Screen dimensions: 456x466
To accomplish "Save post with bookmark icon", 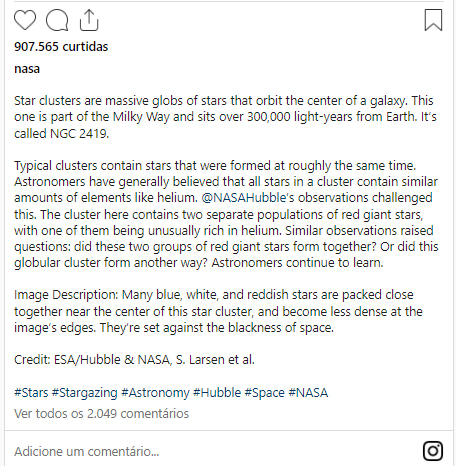I will pyautogui.click(x=433, y=20).
